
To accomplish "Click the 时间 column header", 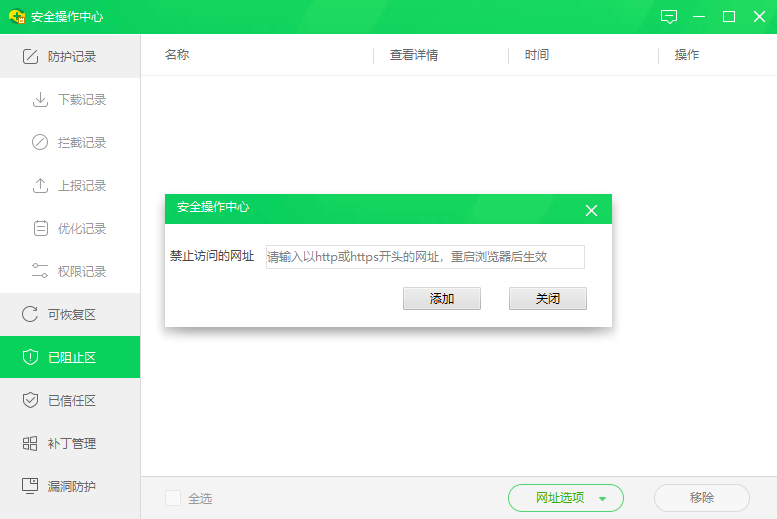I will (x=537, y=55).
